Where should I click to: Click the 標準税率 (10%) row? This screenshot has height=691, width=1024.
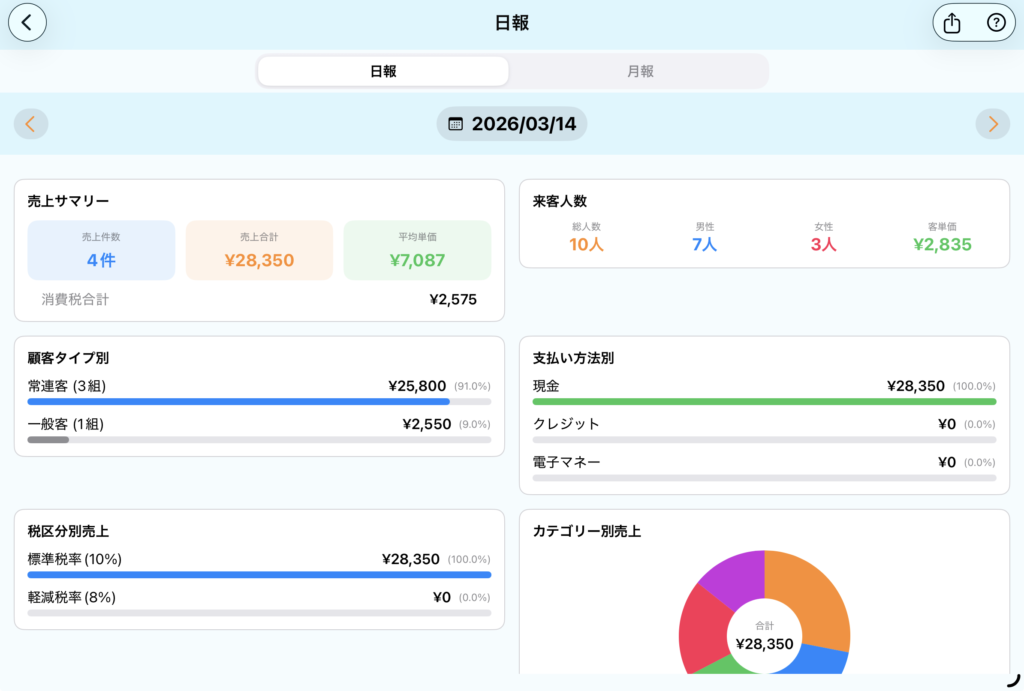coord(259,560)
